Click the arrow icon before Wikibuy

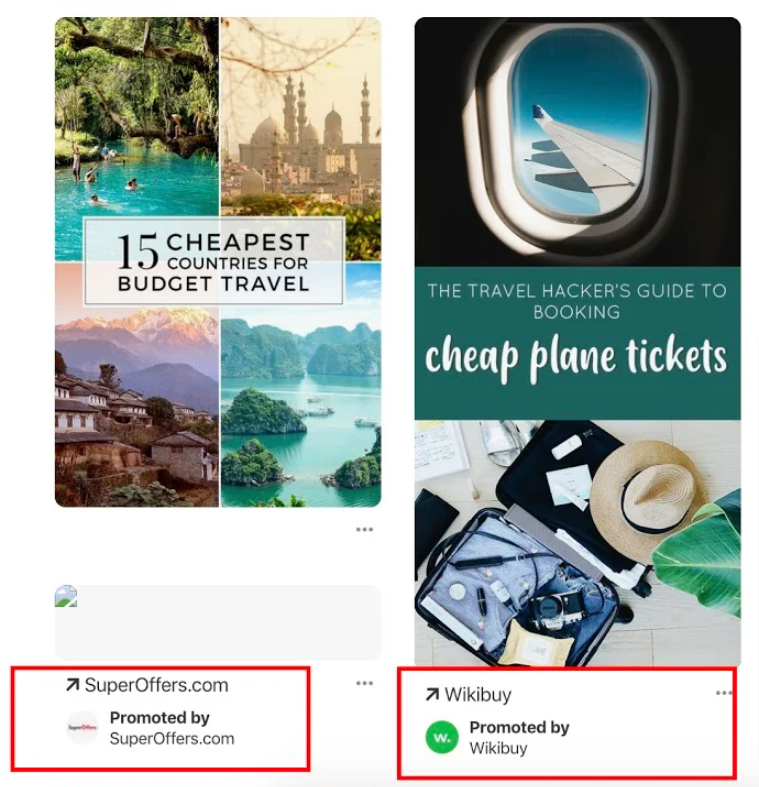pos(432,695)
